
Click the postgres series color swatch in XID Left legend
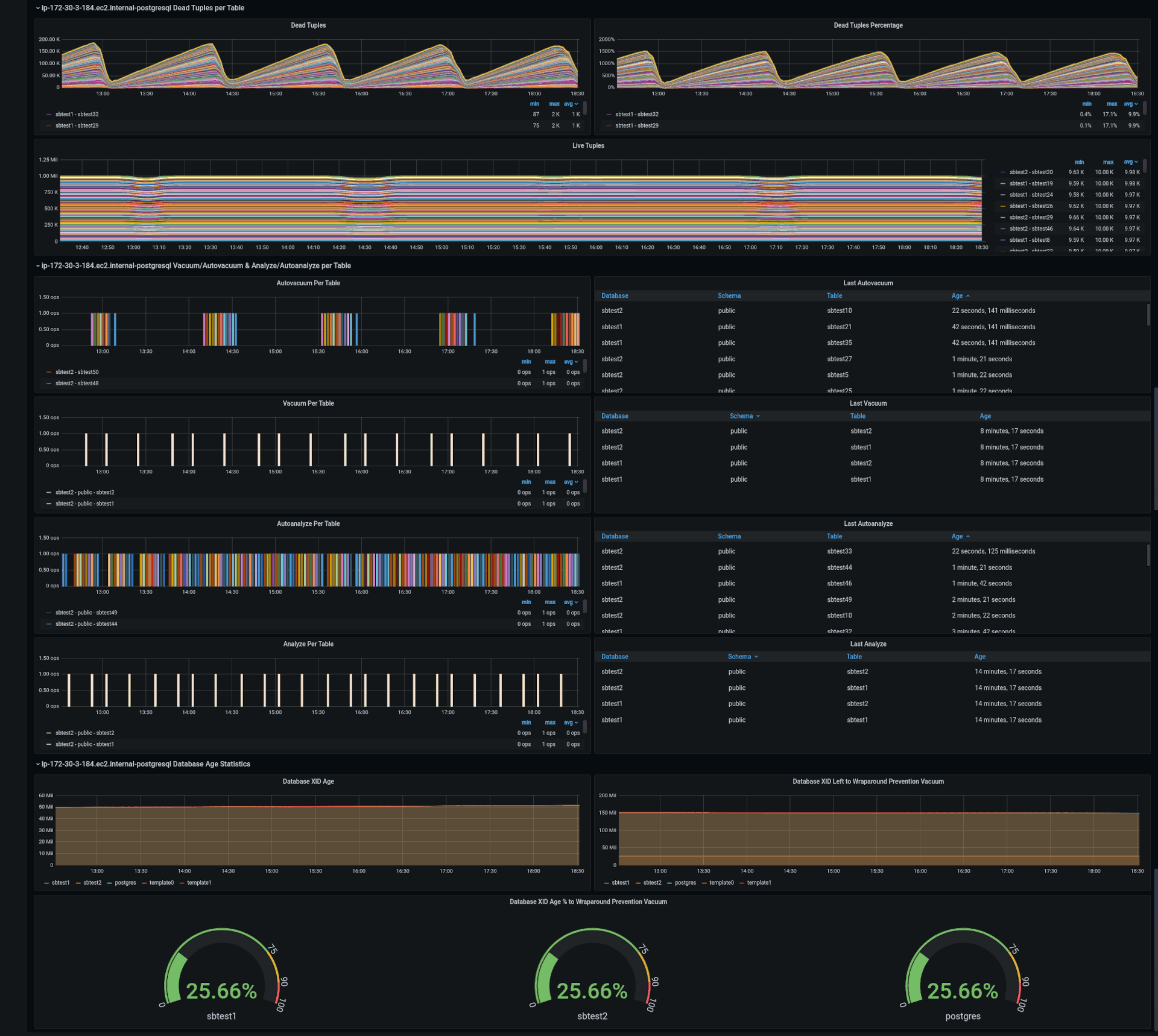(x=669, y=883)
